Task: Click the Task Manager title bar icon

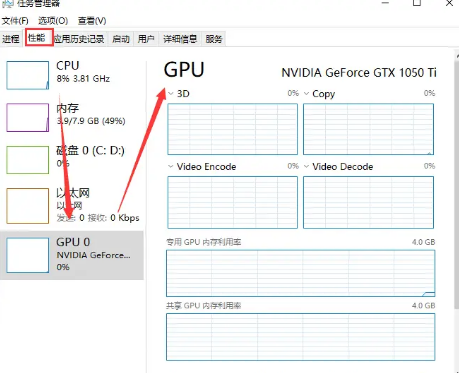Action: [7, 3]
